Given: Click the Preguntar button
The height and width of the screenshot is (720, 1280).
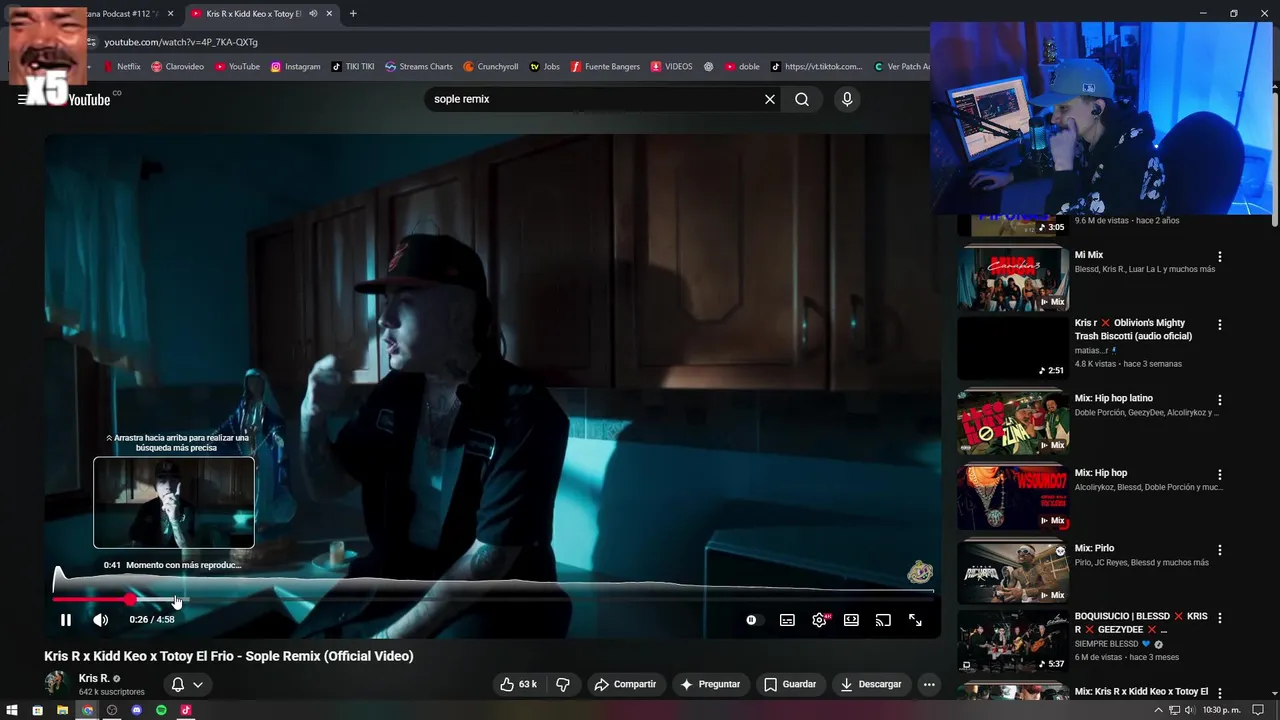Looking at the screenshot, I should (x=710, y=684).
